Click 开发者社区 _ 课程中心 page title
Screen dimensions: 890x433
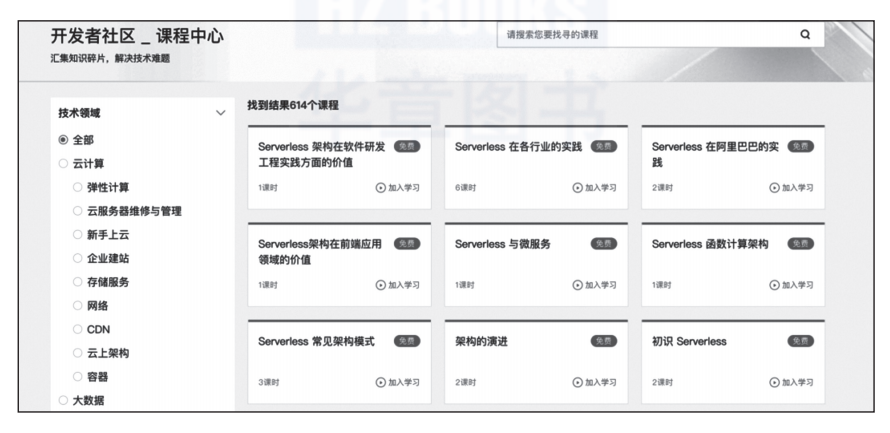pos(137,36)
